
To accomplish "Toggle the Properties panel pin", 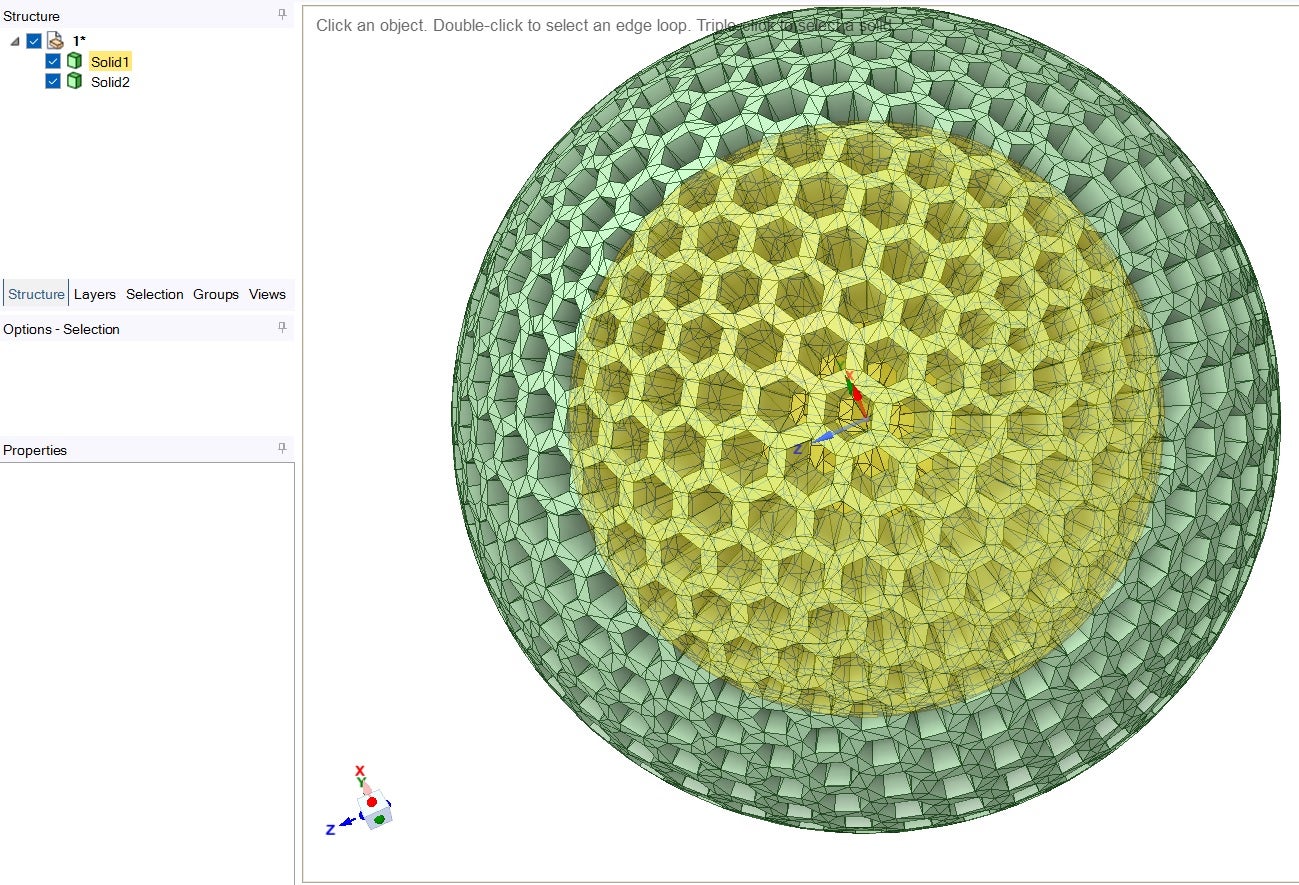I will click(x=282, y=449).
